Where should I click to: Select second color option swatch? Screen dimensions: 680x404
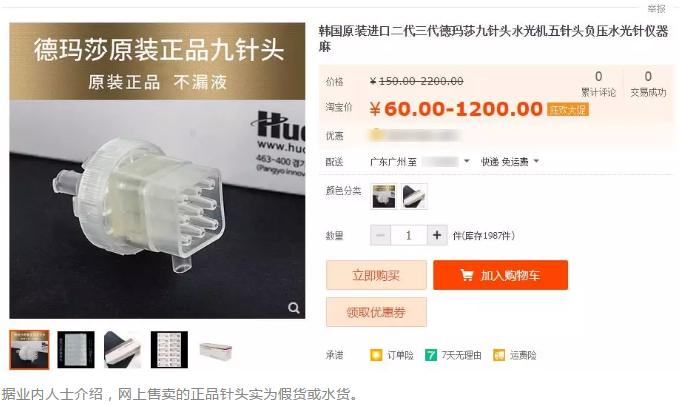click(x=414, y=196)
